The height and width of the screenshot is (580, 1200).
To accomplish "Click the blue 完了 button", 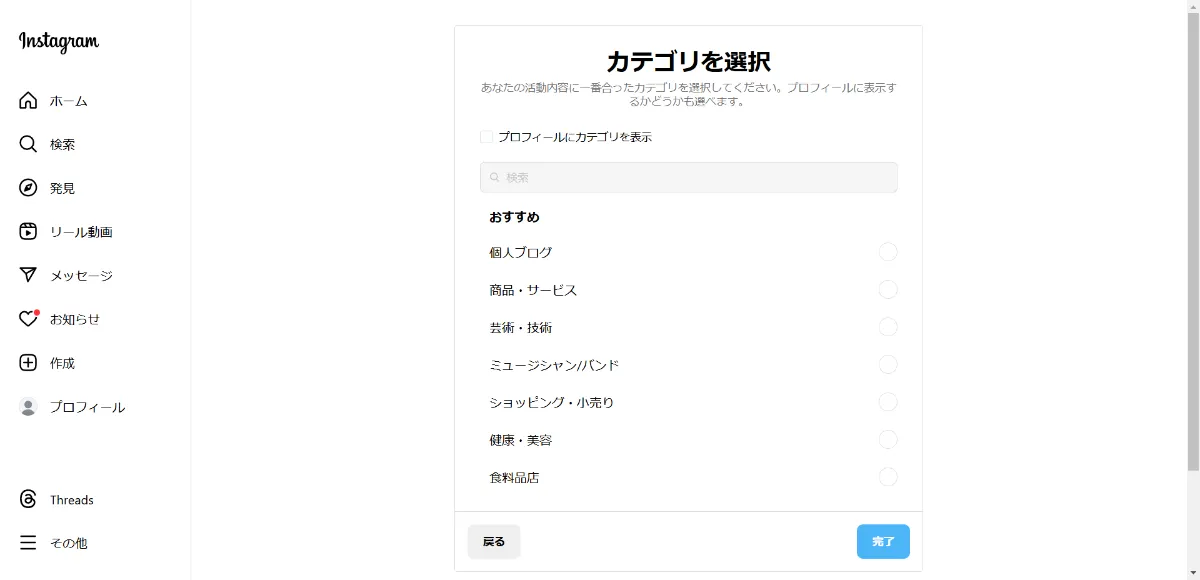I will (x=883, y=541).
